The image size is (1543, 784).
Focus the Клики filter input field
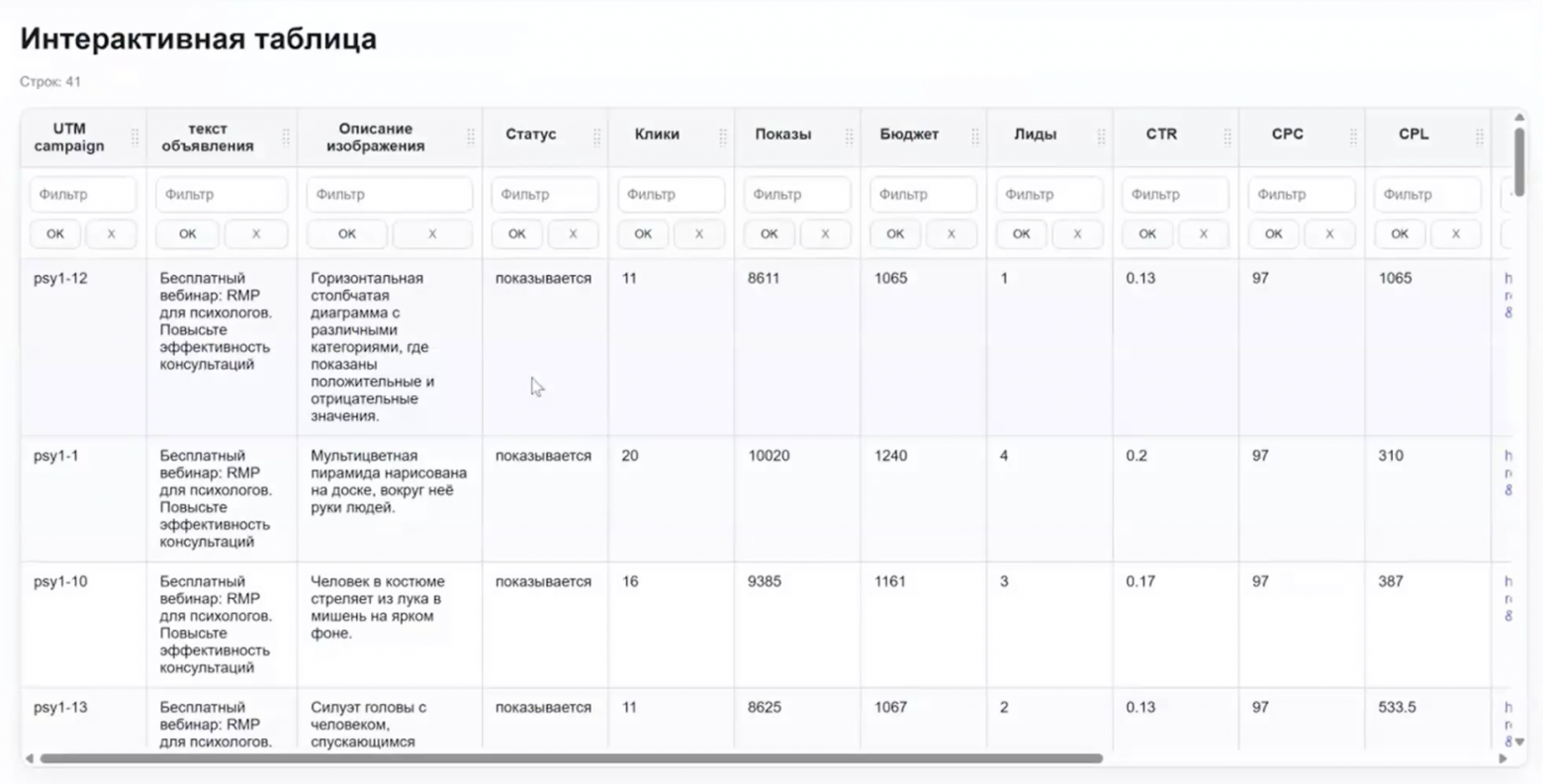point(672,195)
